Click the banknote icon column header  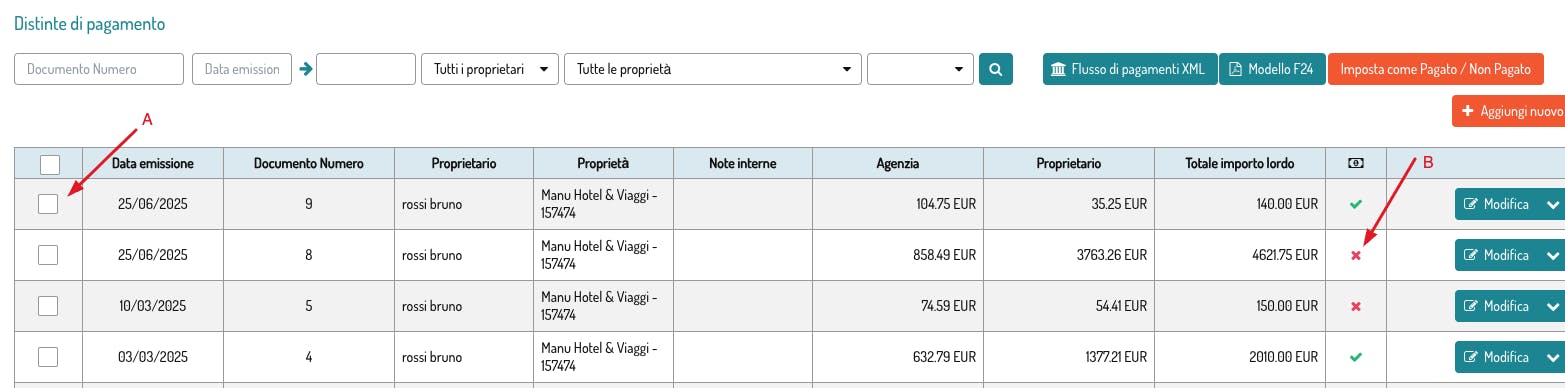(x=1356, y=163)
